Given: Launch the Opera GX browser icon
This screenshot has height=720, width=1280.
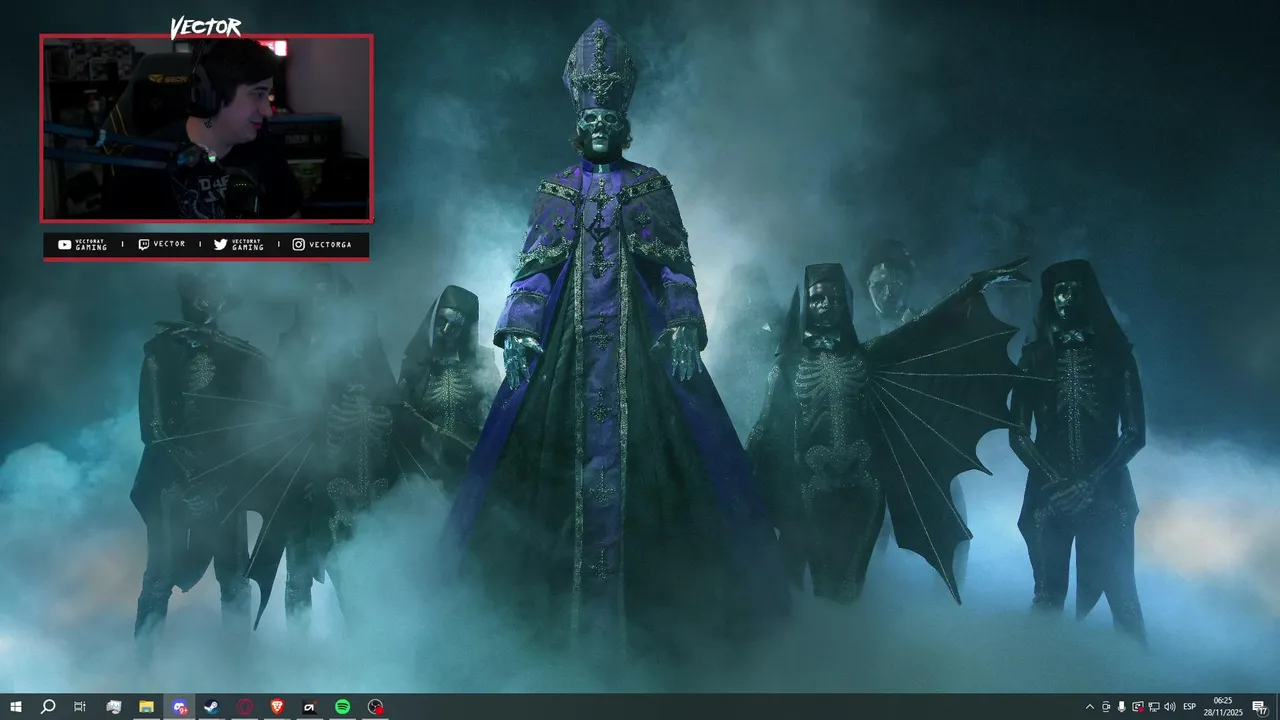Looking at the screenshot, I should click(245, 707).
